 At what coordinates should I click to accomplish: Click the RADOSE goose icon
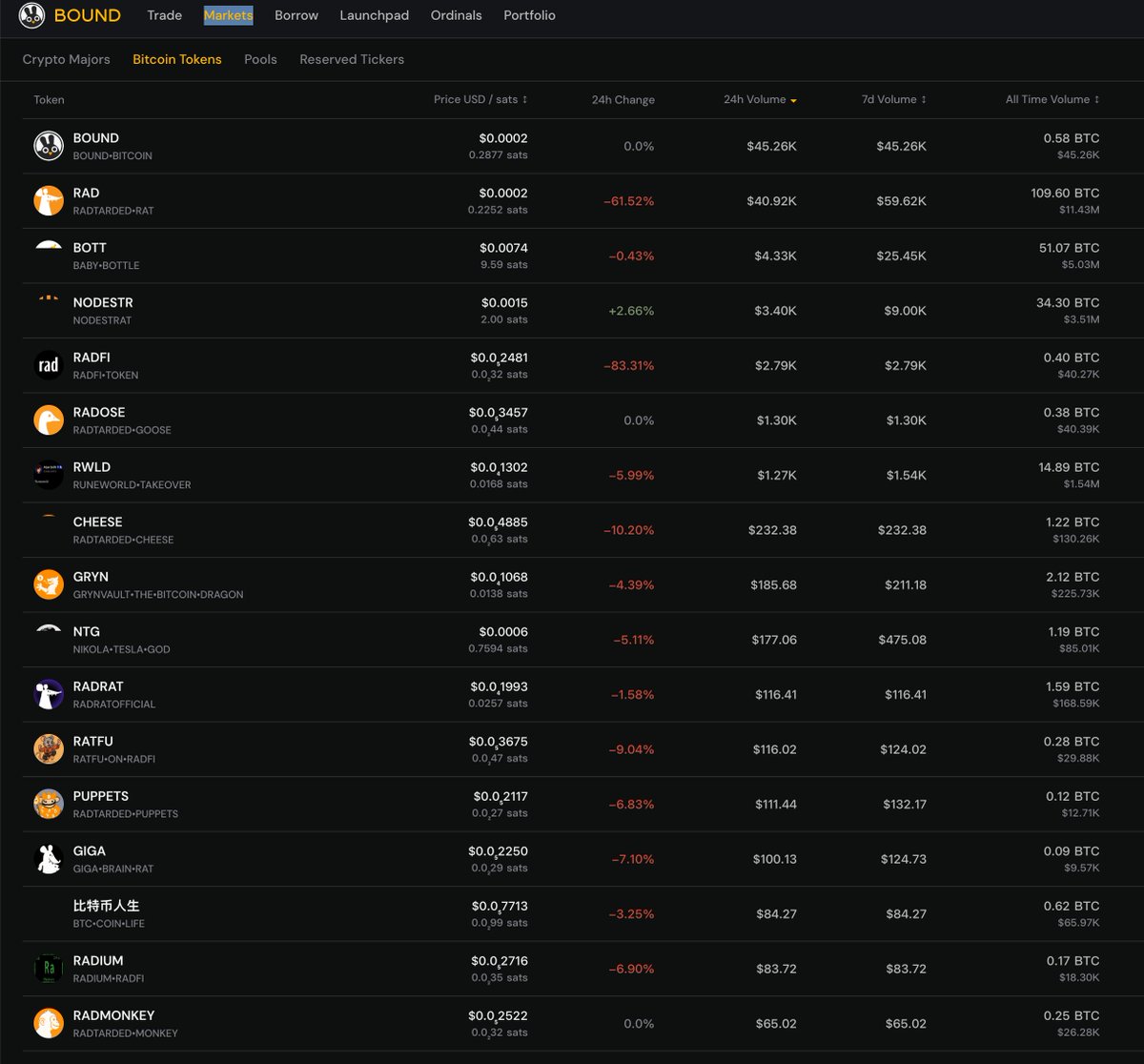[49, 420]
